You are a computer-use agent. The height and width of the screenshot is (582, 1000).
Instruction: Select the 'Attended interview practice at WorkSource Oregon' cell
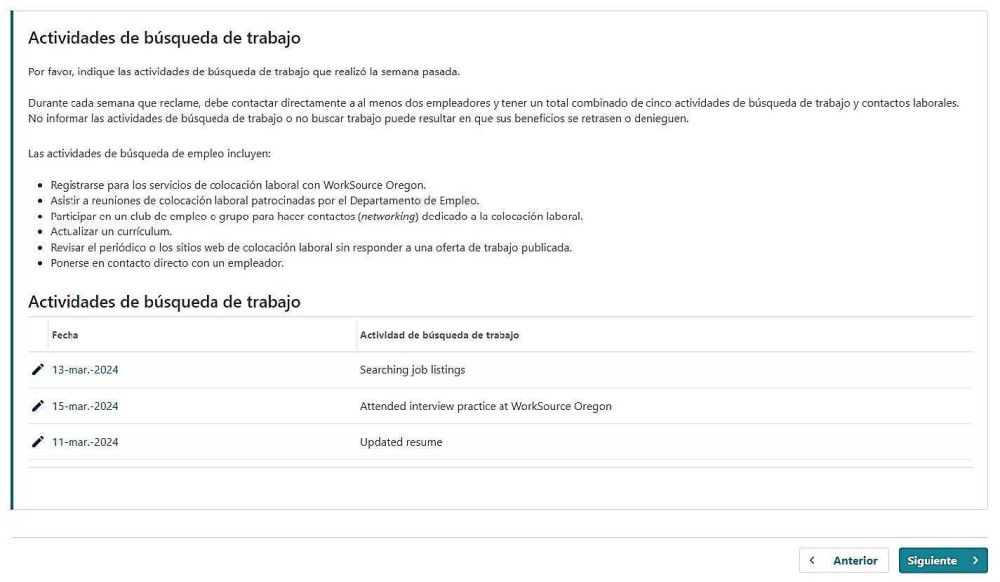(485, 406)
